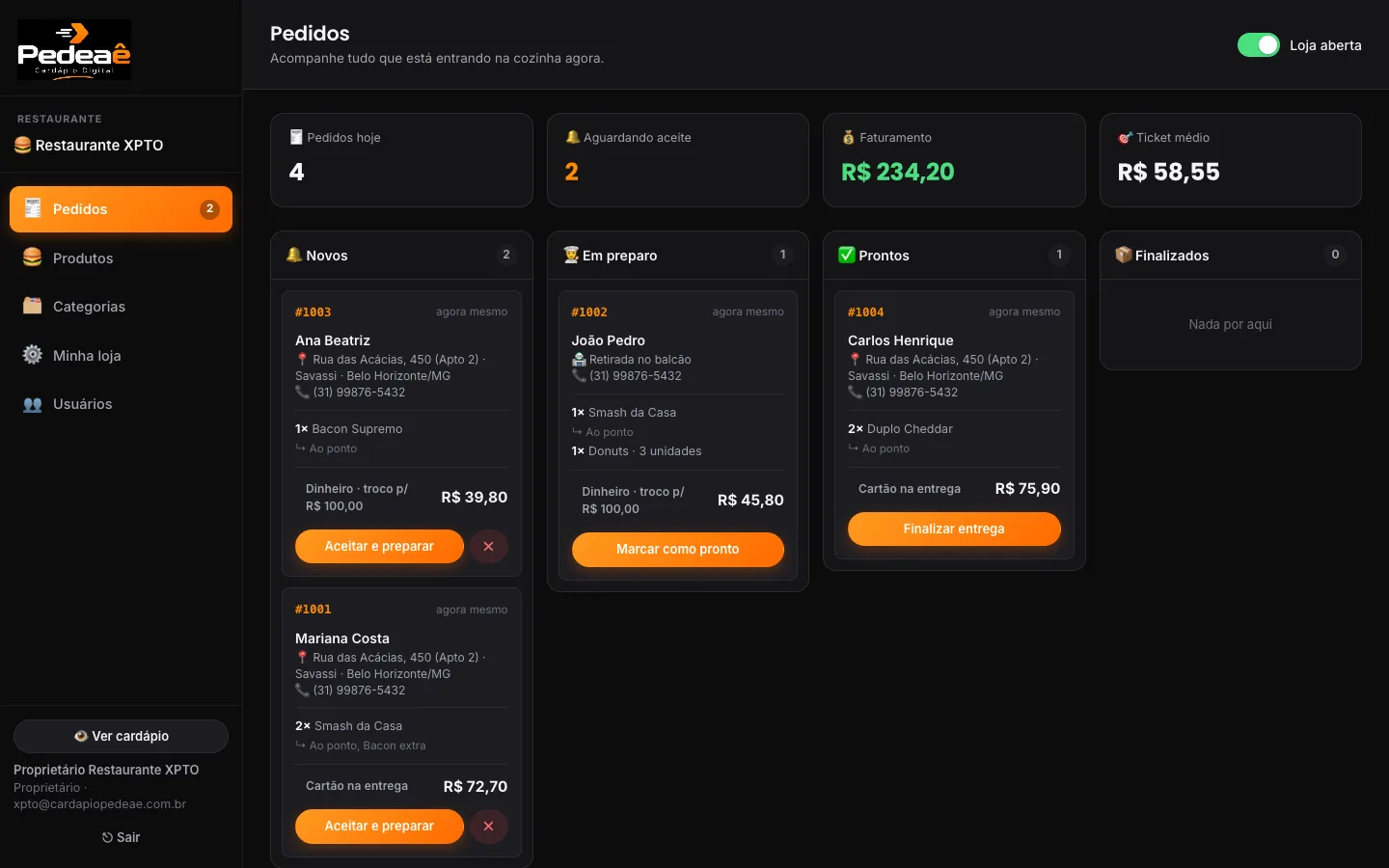
Task: Click the Finalizados count badge showing 0
Action: click(x=1335, y=255)
